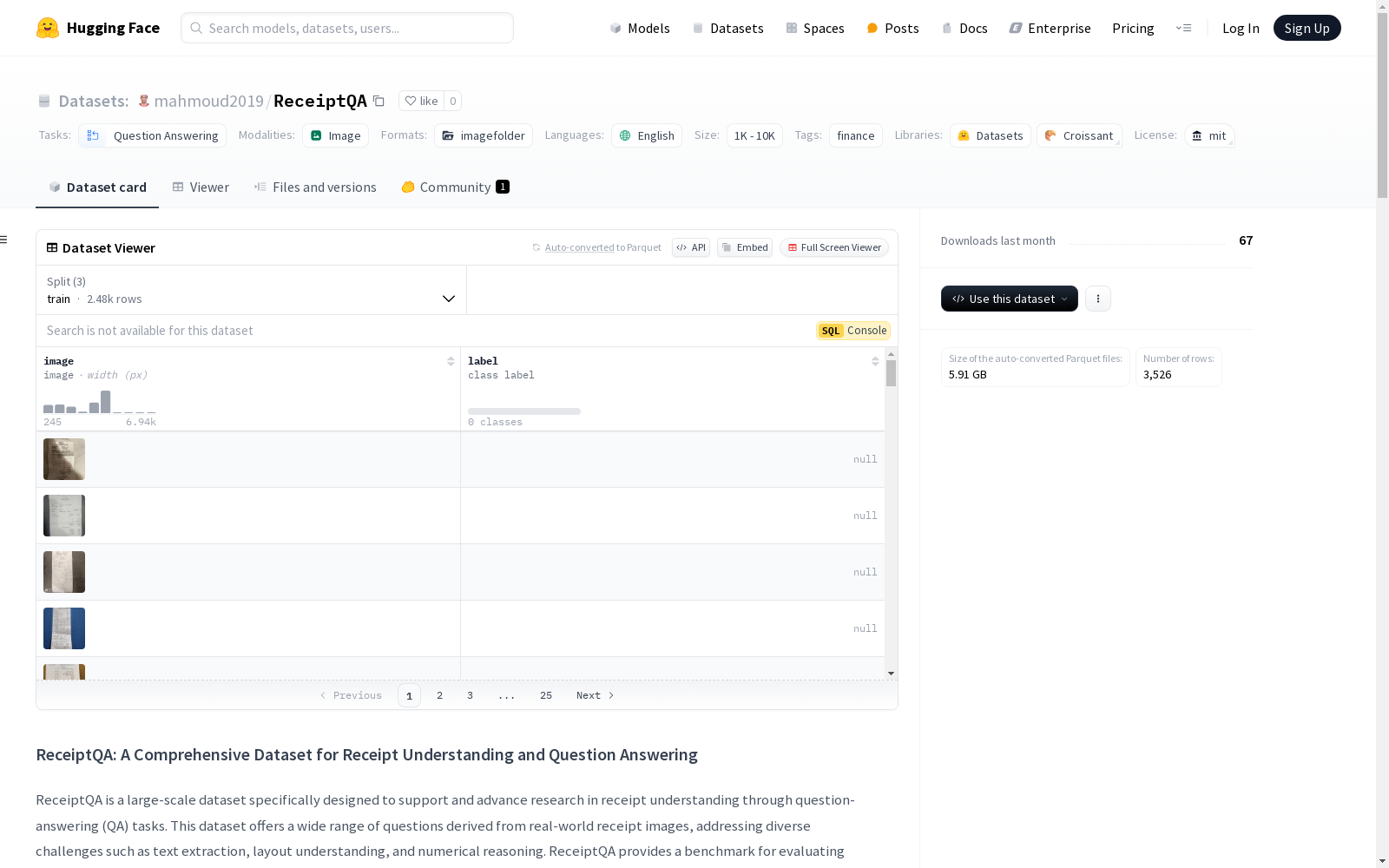Screen dimensions: 1389x868
Task: Open Posts in the top navigation
Action: pos(892,28)
